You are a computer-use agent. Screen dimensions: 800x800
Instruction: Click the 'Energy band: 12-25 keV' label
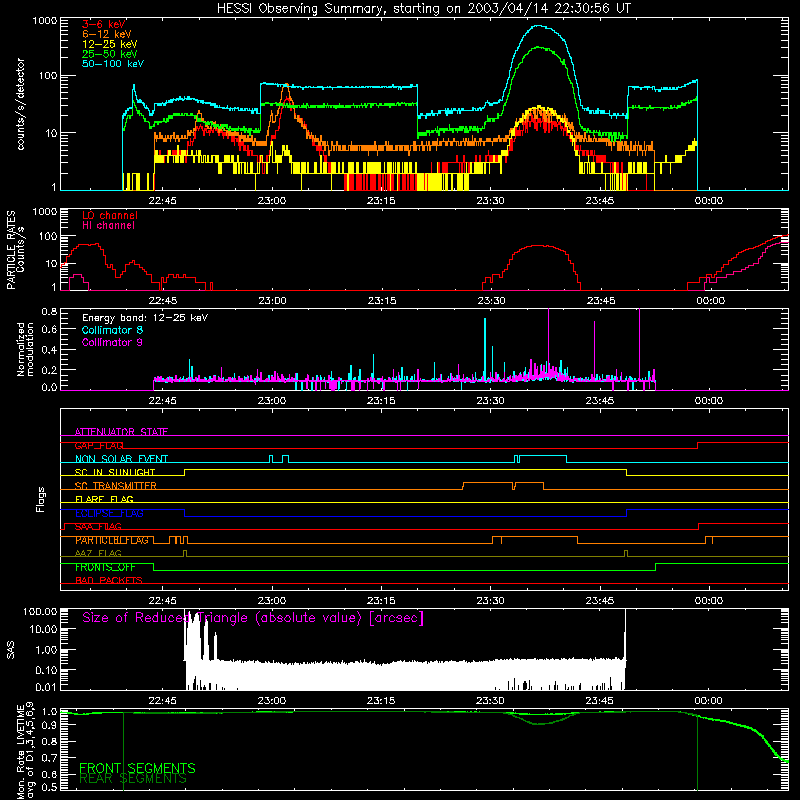pyautogui.click(x=145, y=318)
